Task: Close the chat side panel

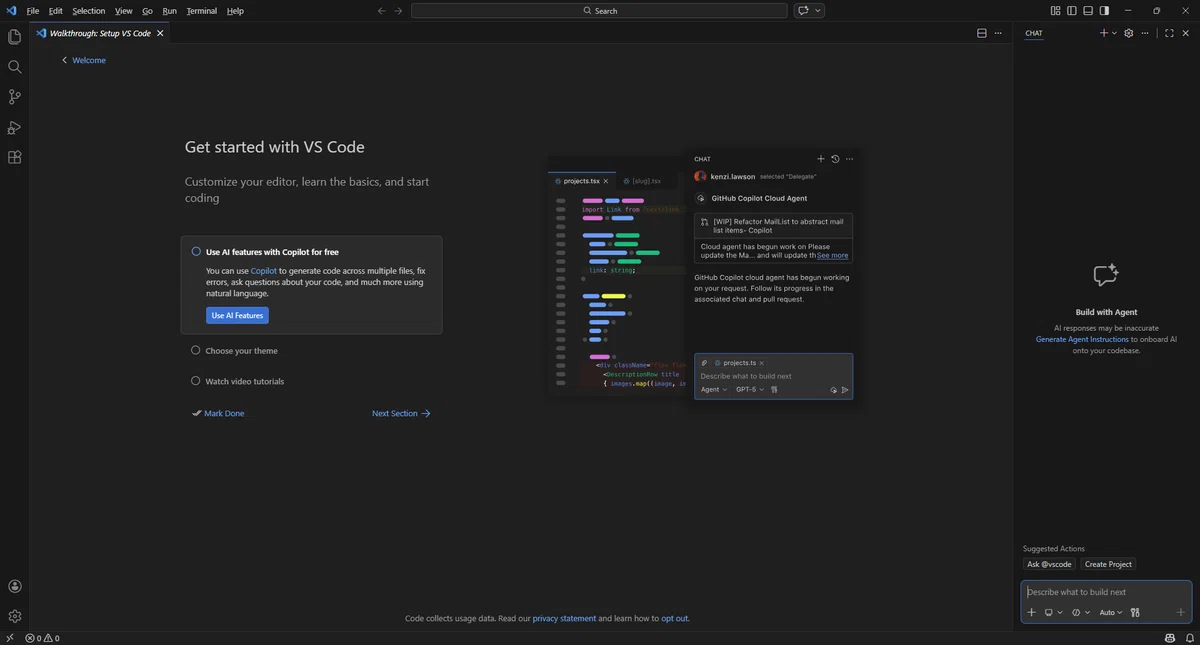Action: coord(1187,33)
